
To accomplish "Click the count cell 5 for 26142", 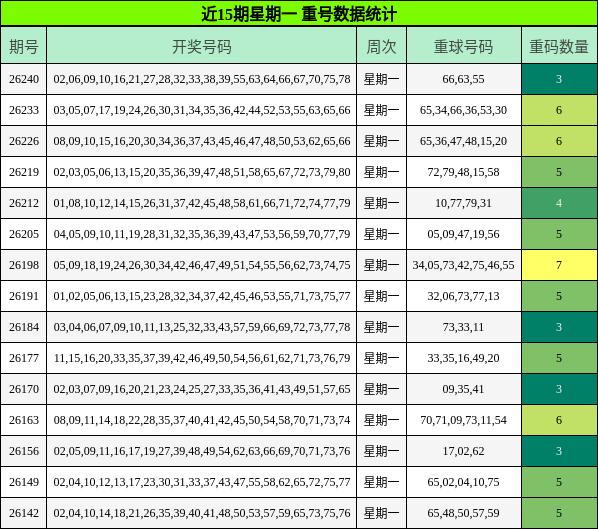I will pyautogui.click(x=559, y=513).
